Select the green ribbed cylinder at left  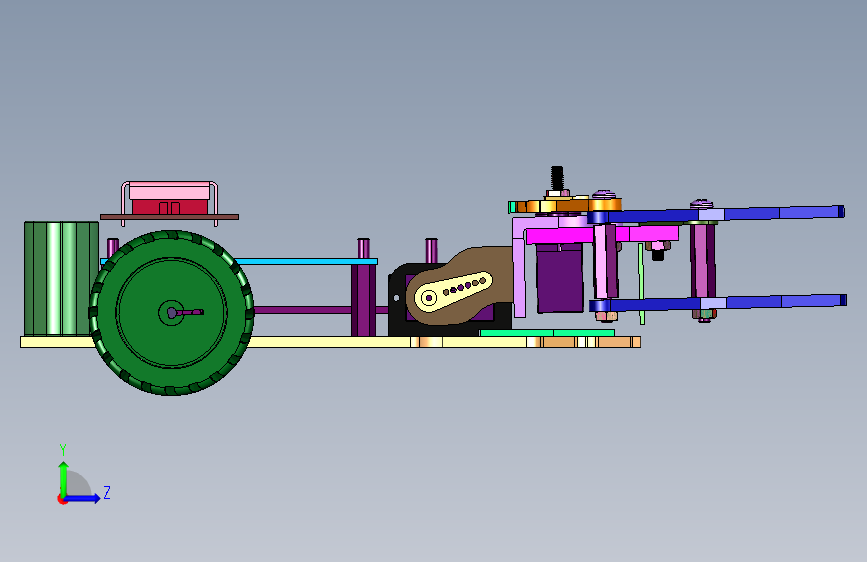pos(61,278)
